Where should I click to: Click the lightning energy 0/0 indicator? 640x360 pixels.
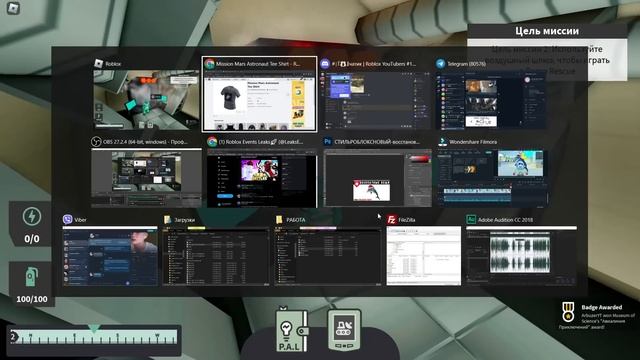[31, 224]
